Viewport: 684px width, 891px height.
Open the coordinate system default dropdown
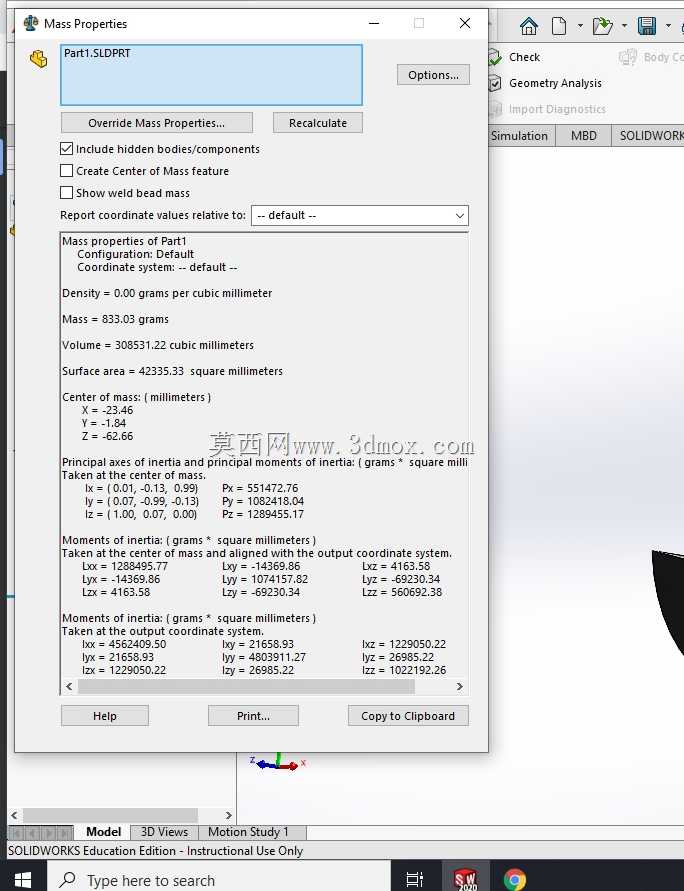[360, 215]
